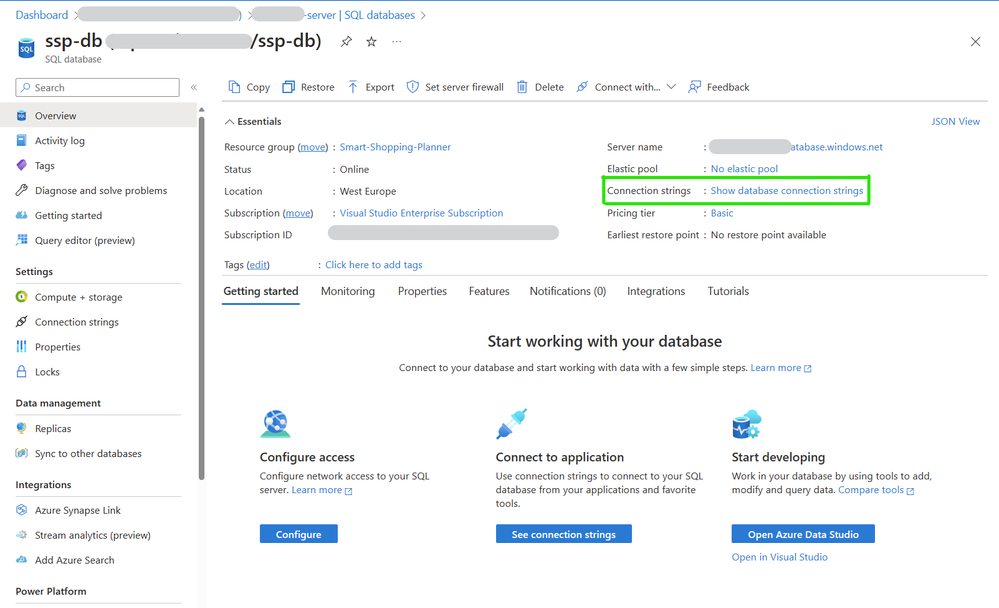Open Learn more under Configure access
This screenshot has height=608, width=999.
click(322, 490)
